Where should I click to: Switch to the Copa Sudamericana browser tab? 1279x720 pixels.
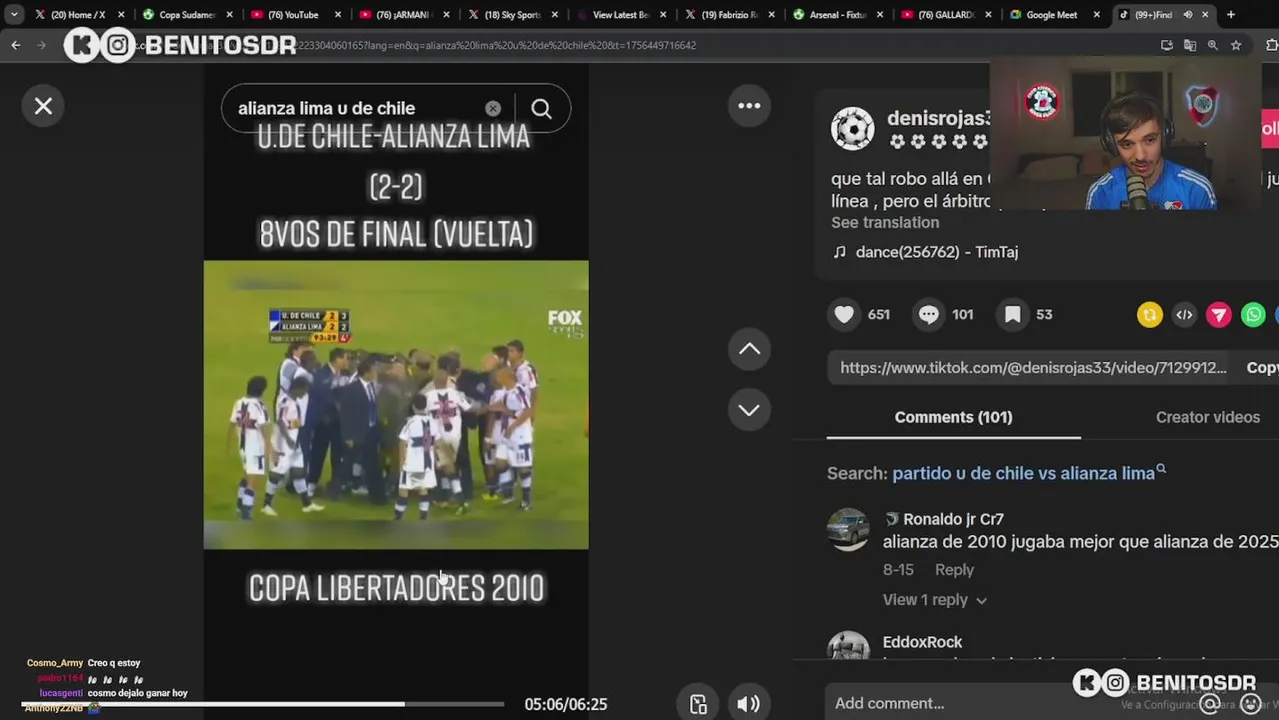point(187,15)
